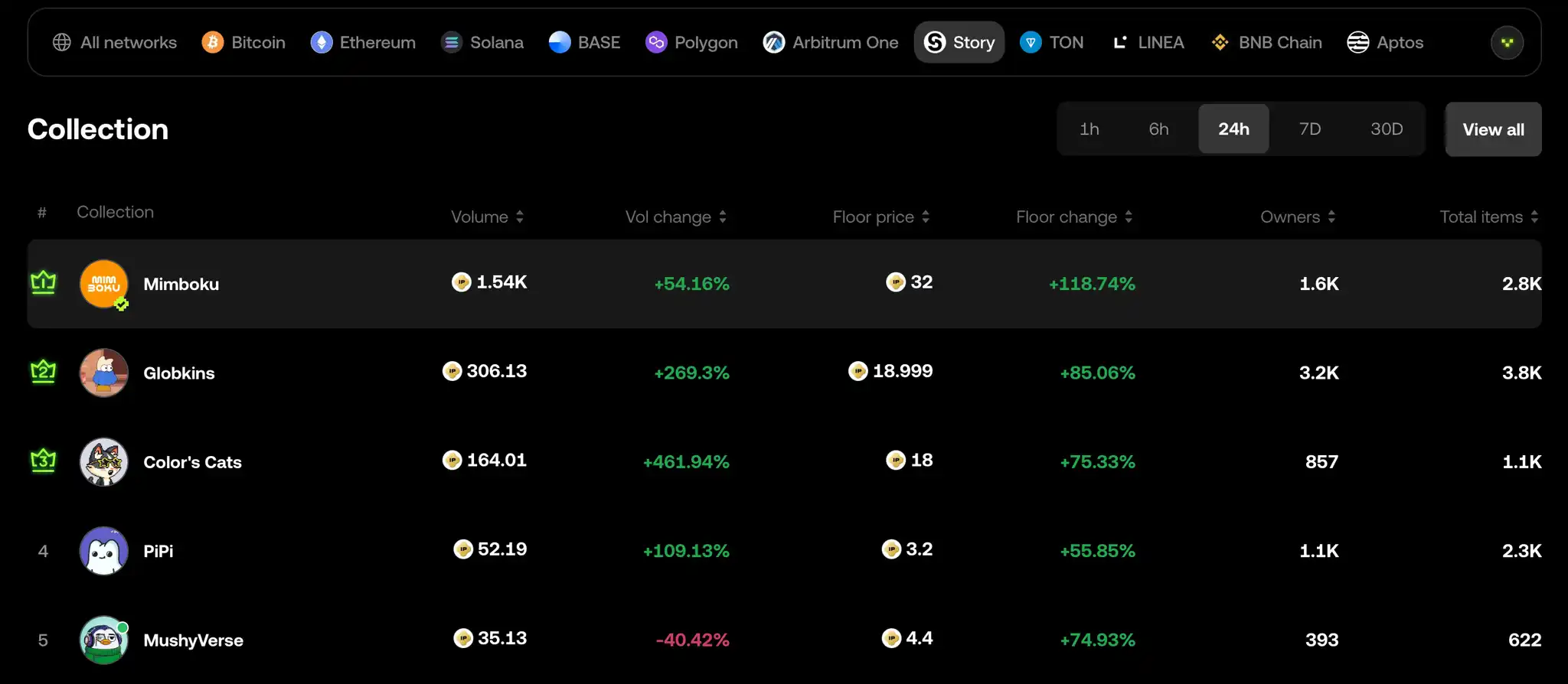Sort table by Owners column
The width and height of the screenshot is (1568, 684).
point(1331,217)
